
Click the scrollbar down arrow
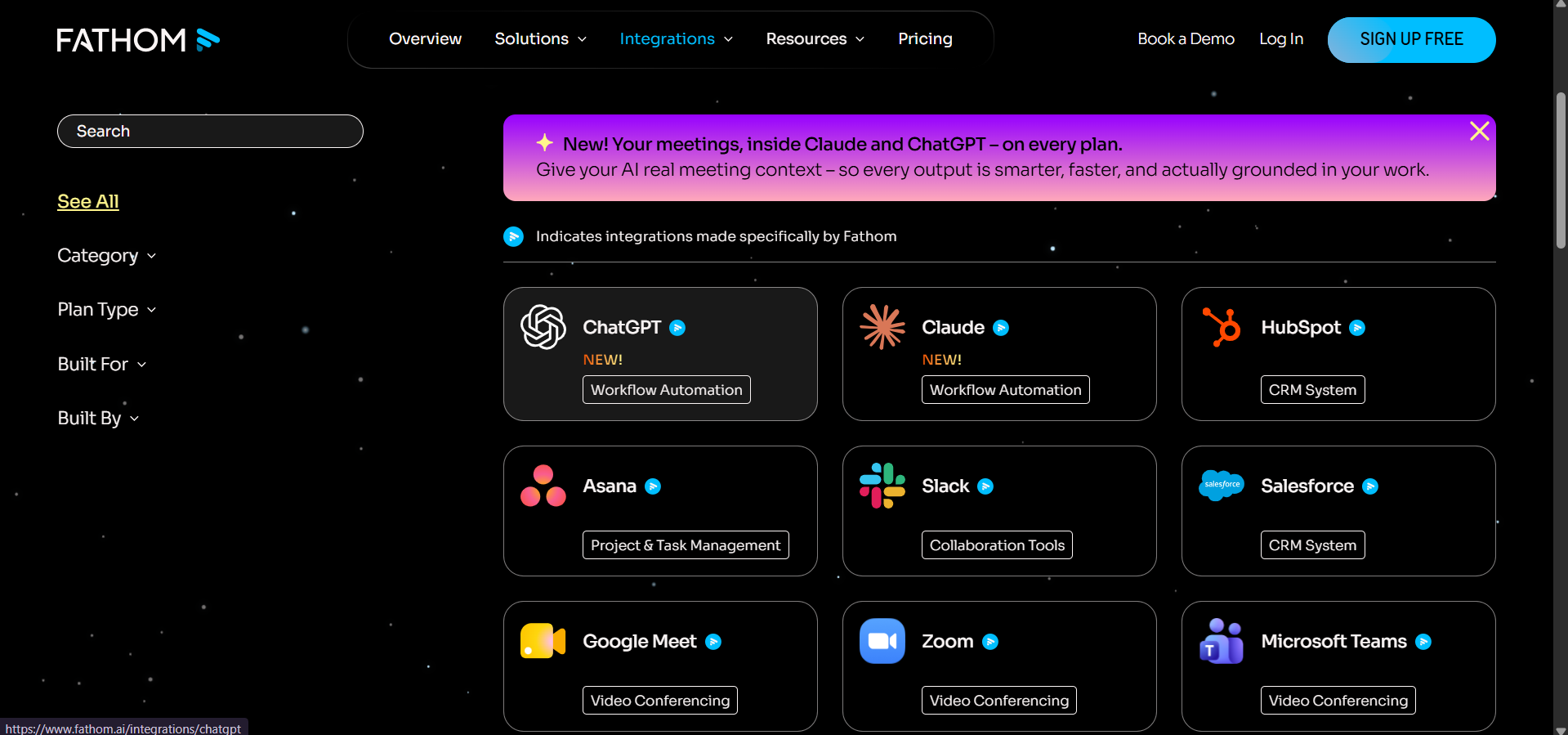(x=1561, y=729)
